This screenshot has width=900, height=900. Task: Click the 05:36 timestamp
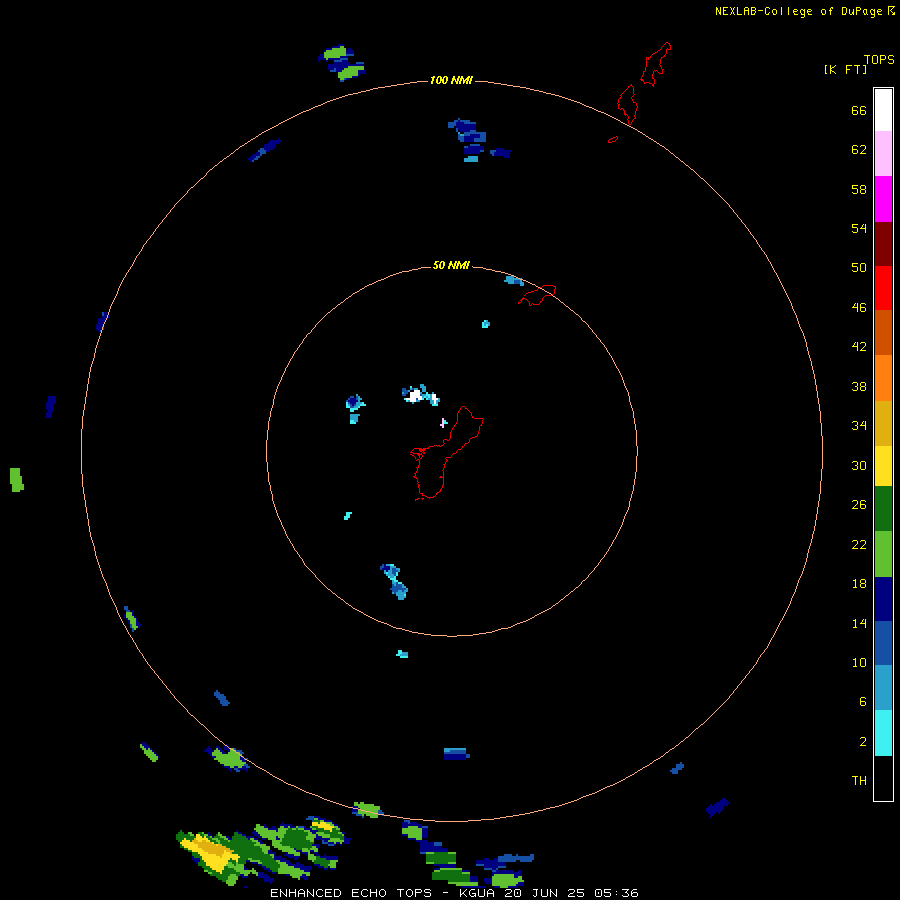pyautogui.click(x=616, y=893)
